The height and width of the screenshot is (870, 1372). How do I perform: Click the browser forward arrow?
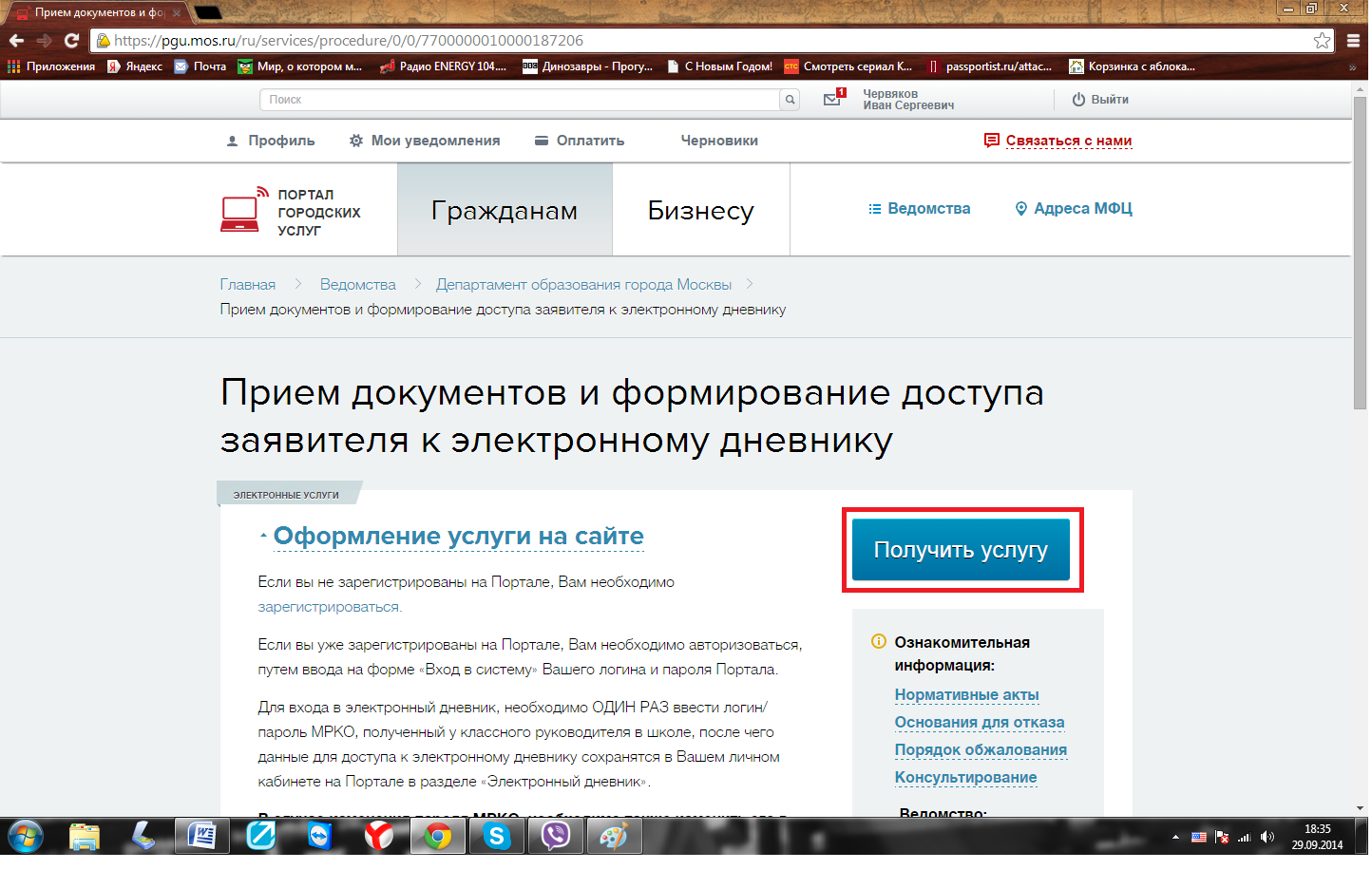44,41
